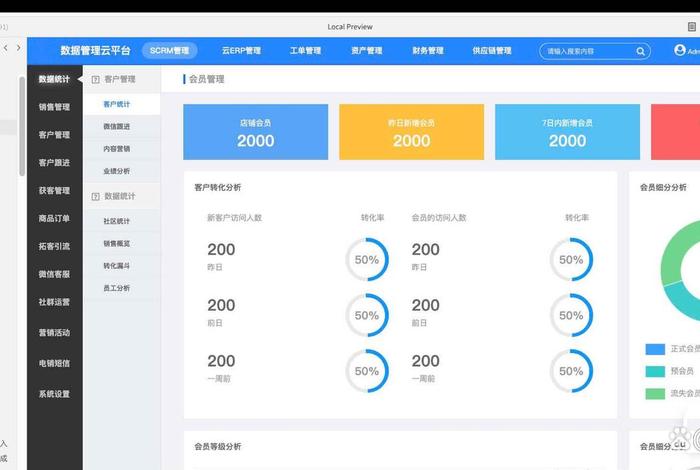Click the search magnifier icon
The height and width of the screenshot is (470, 700).
pyautogui.click(x=640, y=51)
